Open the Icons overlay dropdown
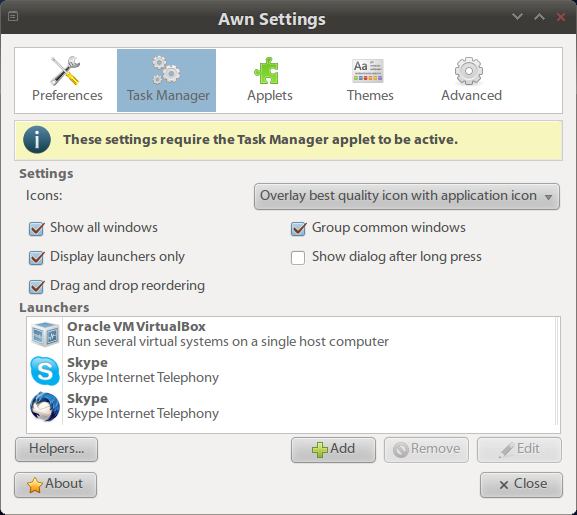The image size is (577, 515). [x=407, y=196]
